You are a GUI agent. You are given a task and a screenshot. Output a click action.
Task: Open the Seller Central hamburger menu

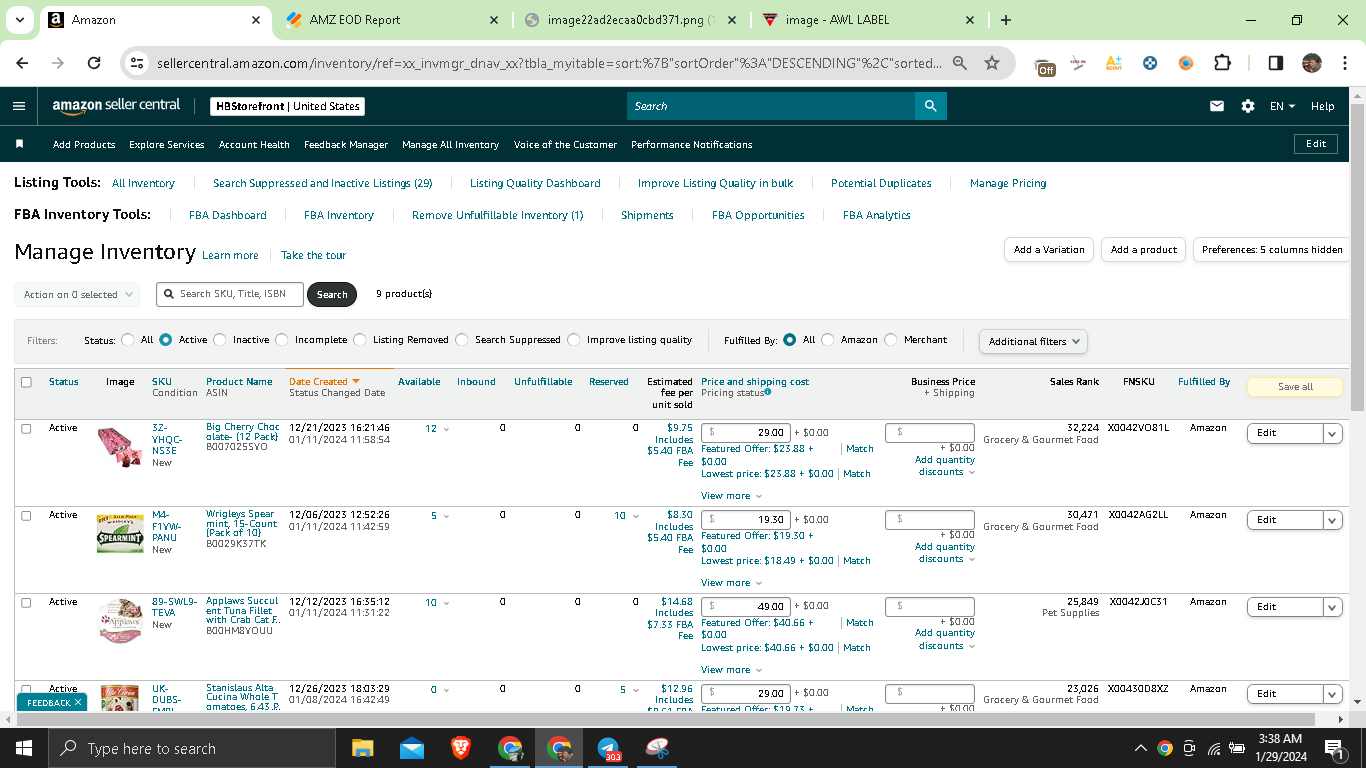[x=19, y=106]
